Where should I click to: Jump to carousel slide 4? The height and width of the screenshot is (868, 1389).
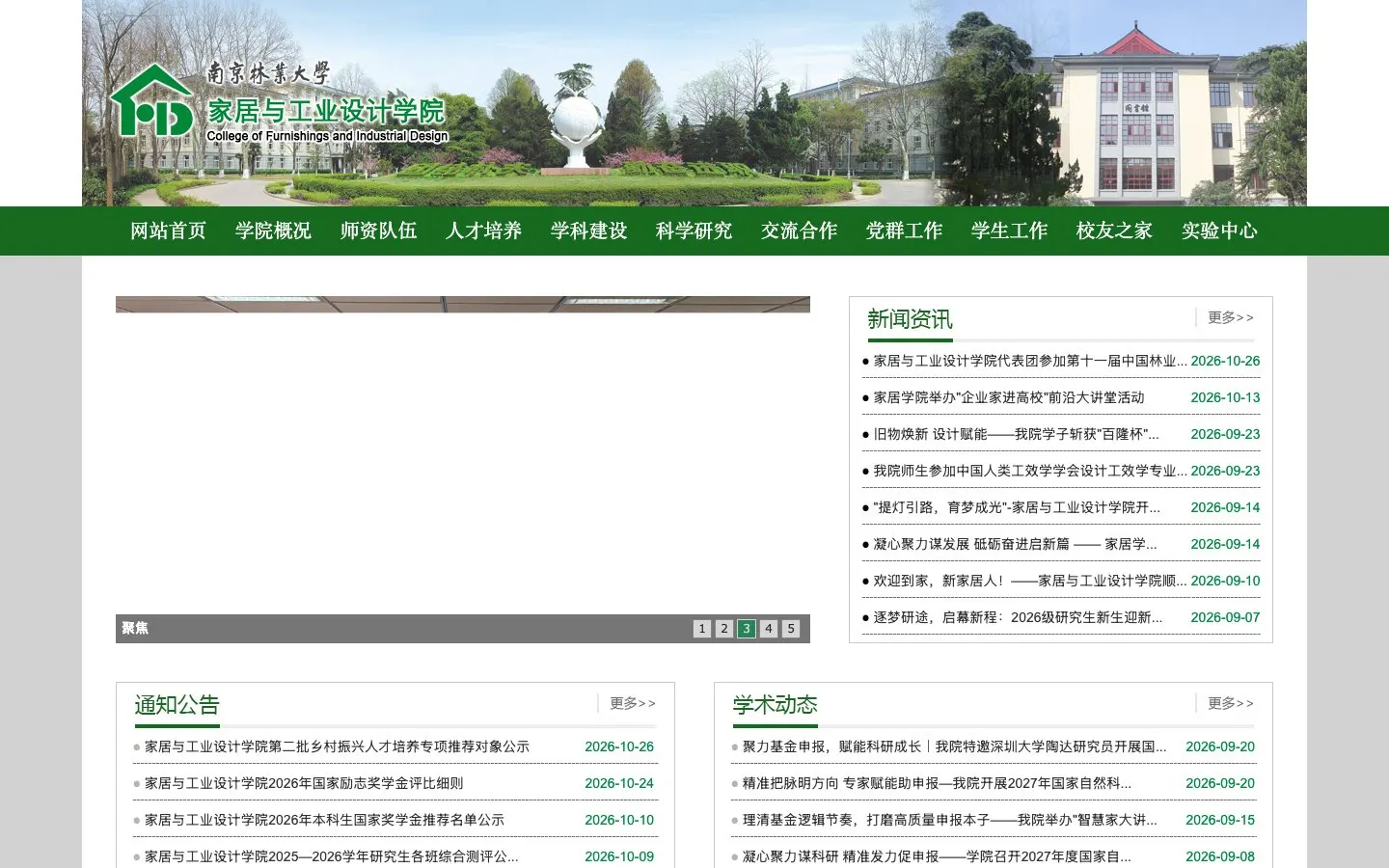pos(769,629)
